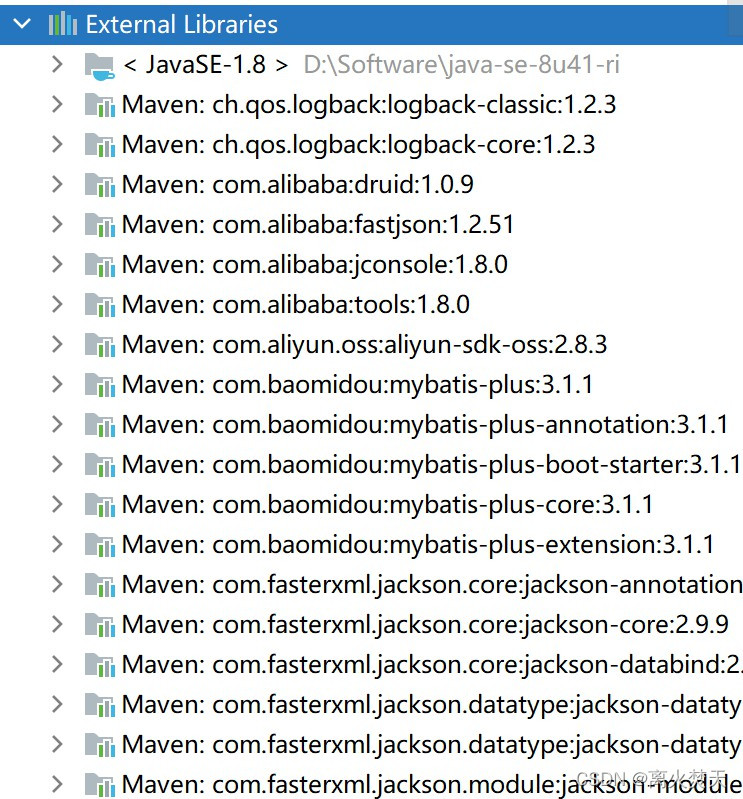
Task: Click library icon of mybatis-plus-annotation:3.1.1
Action: pos(100,425)
